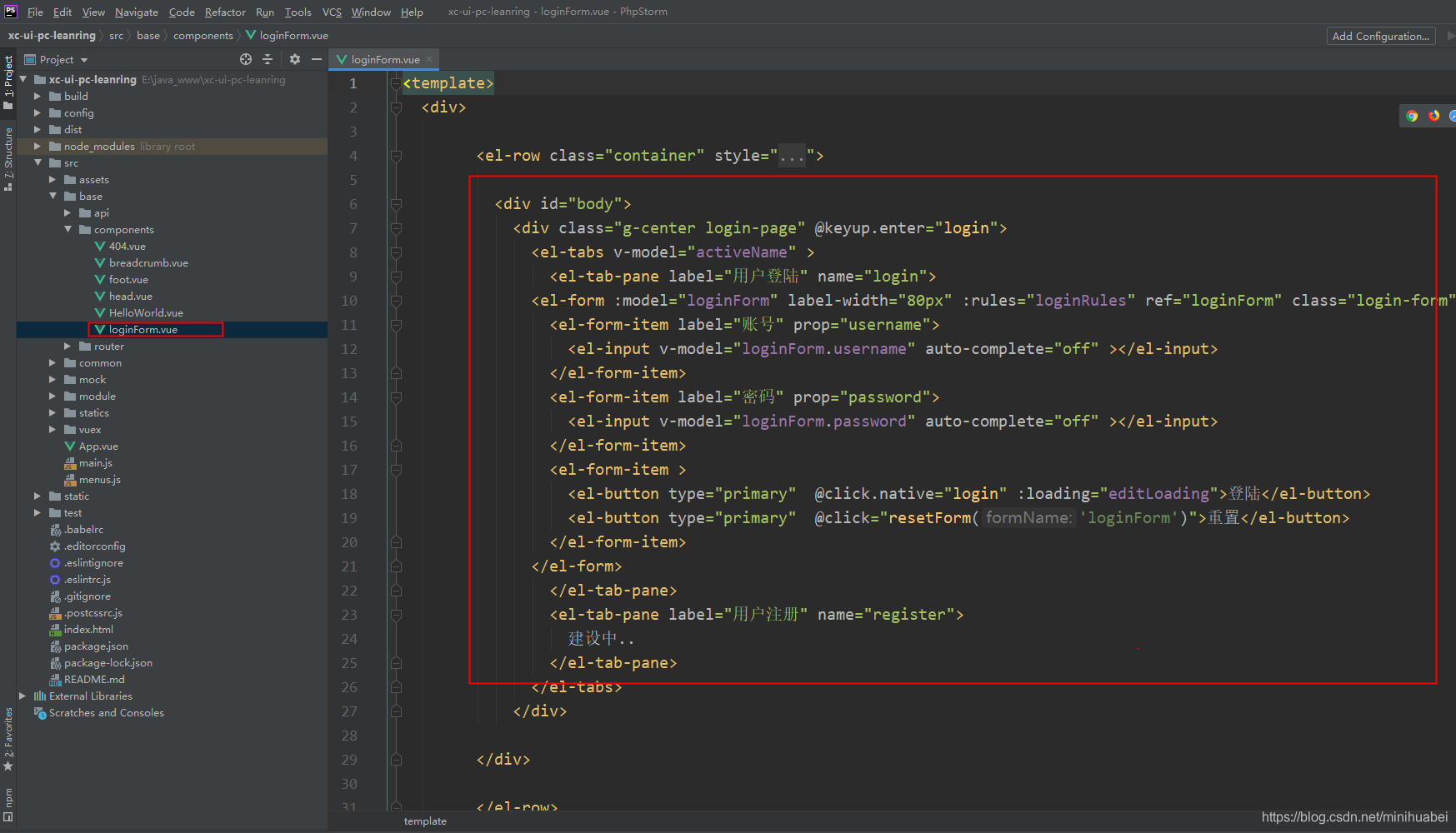The width and height of the screenshot is (1456, 833).
Task: Open in Firefox browser icon
Action: 1433,116
